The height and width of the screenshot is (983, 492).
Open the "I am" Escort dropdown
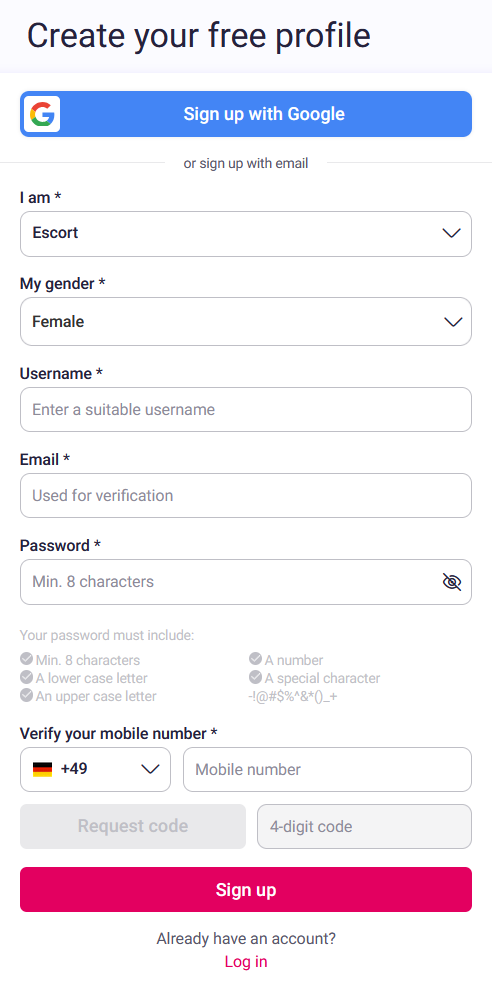[x=246, y=234]
